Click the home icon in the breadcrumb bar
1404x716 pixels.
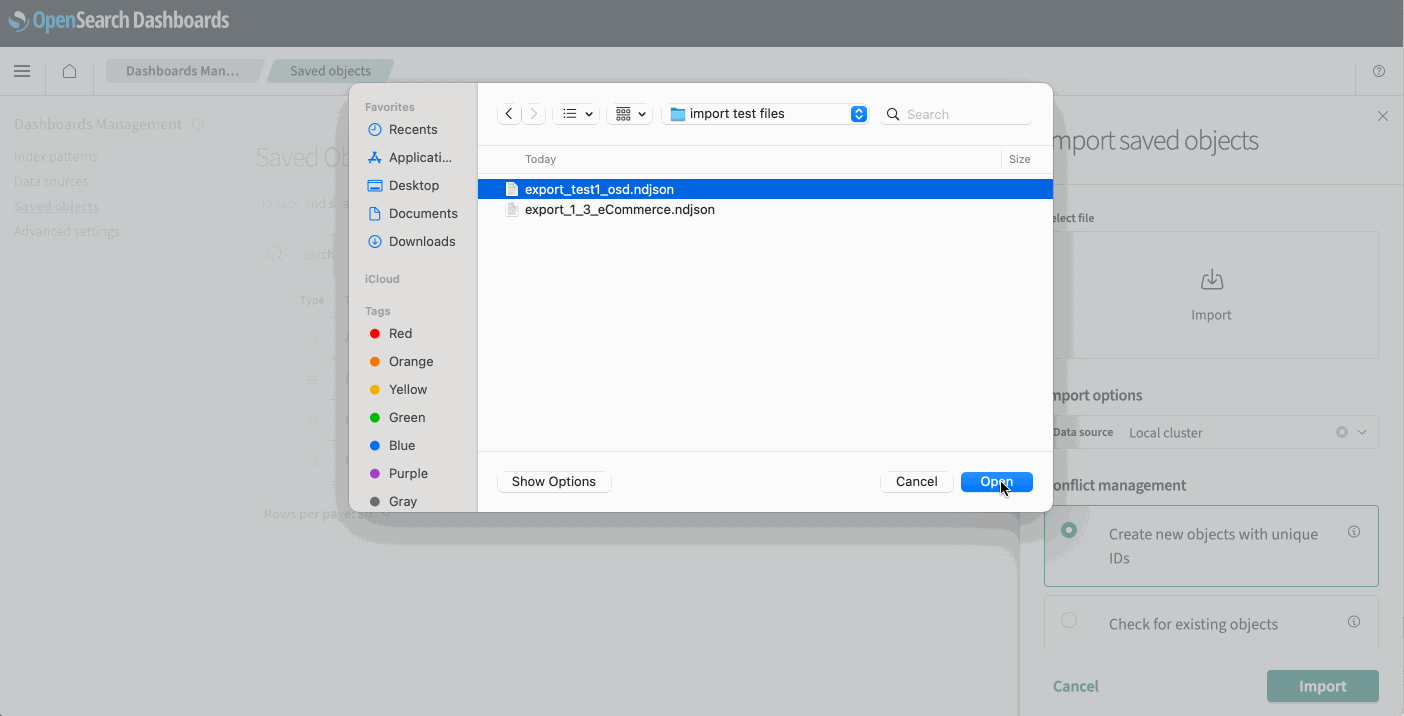pyautogui.click(x=68, y=71)
